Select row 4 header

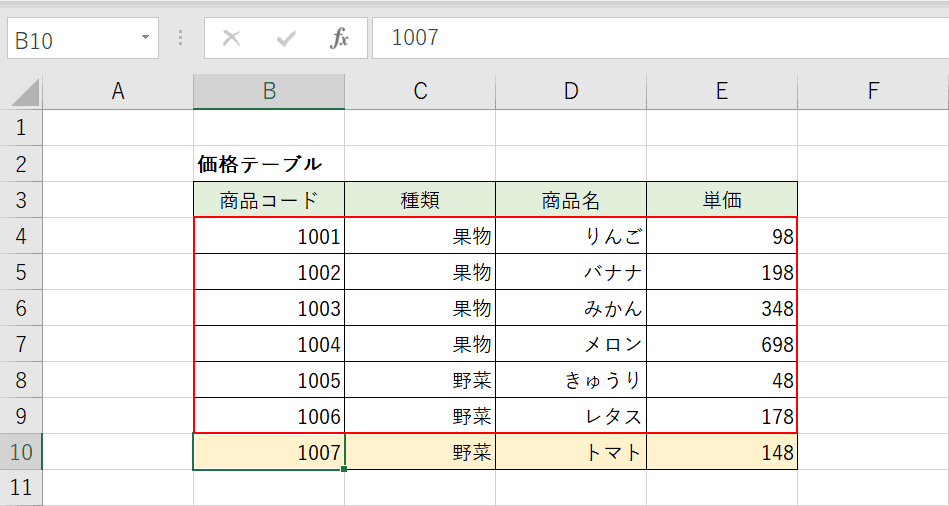[x=21, y=236]
